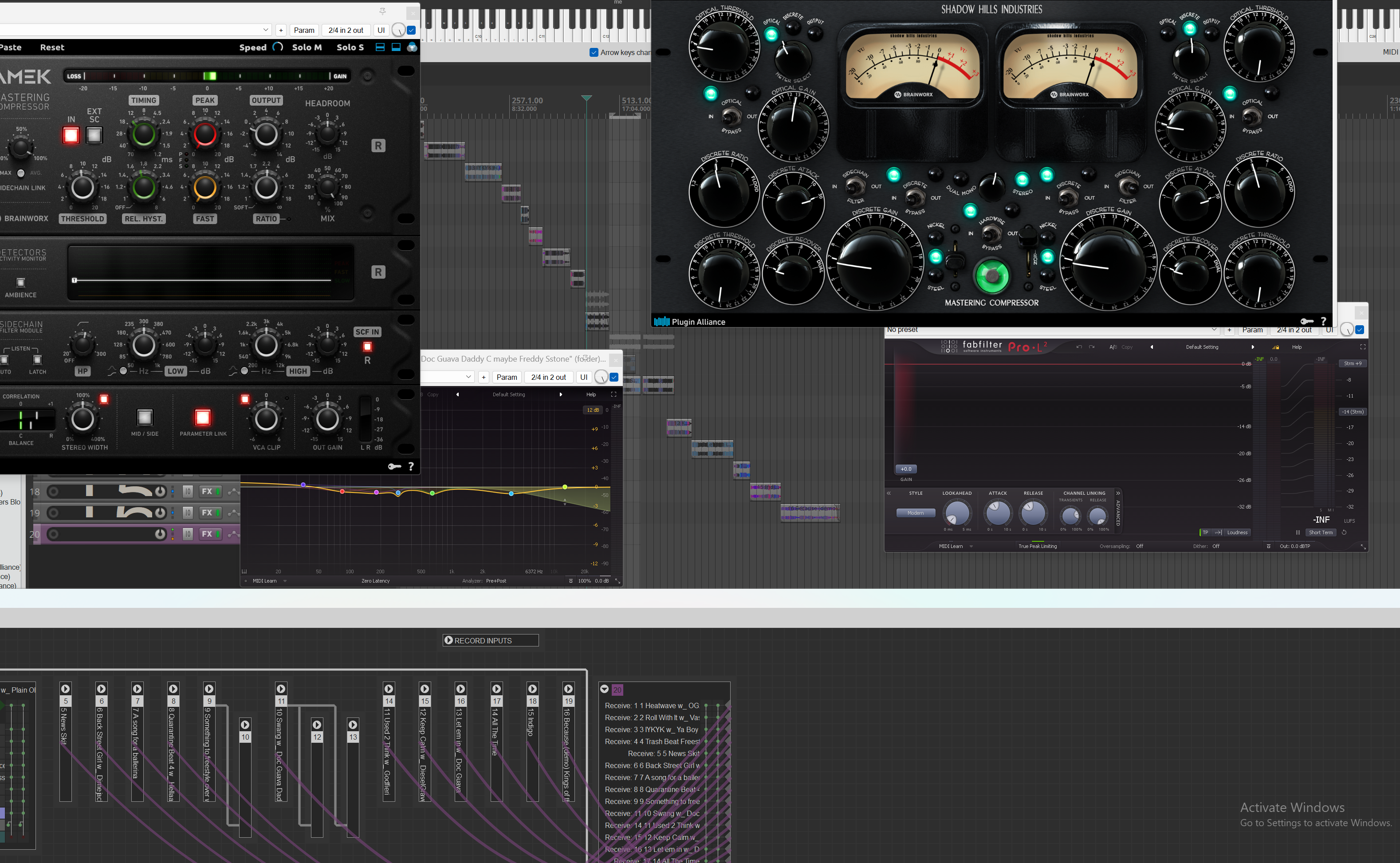Toggle the Arrow keys checkbox
Screen dimensions: 1400x863
pos(594,52)
